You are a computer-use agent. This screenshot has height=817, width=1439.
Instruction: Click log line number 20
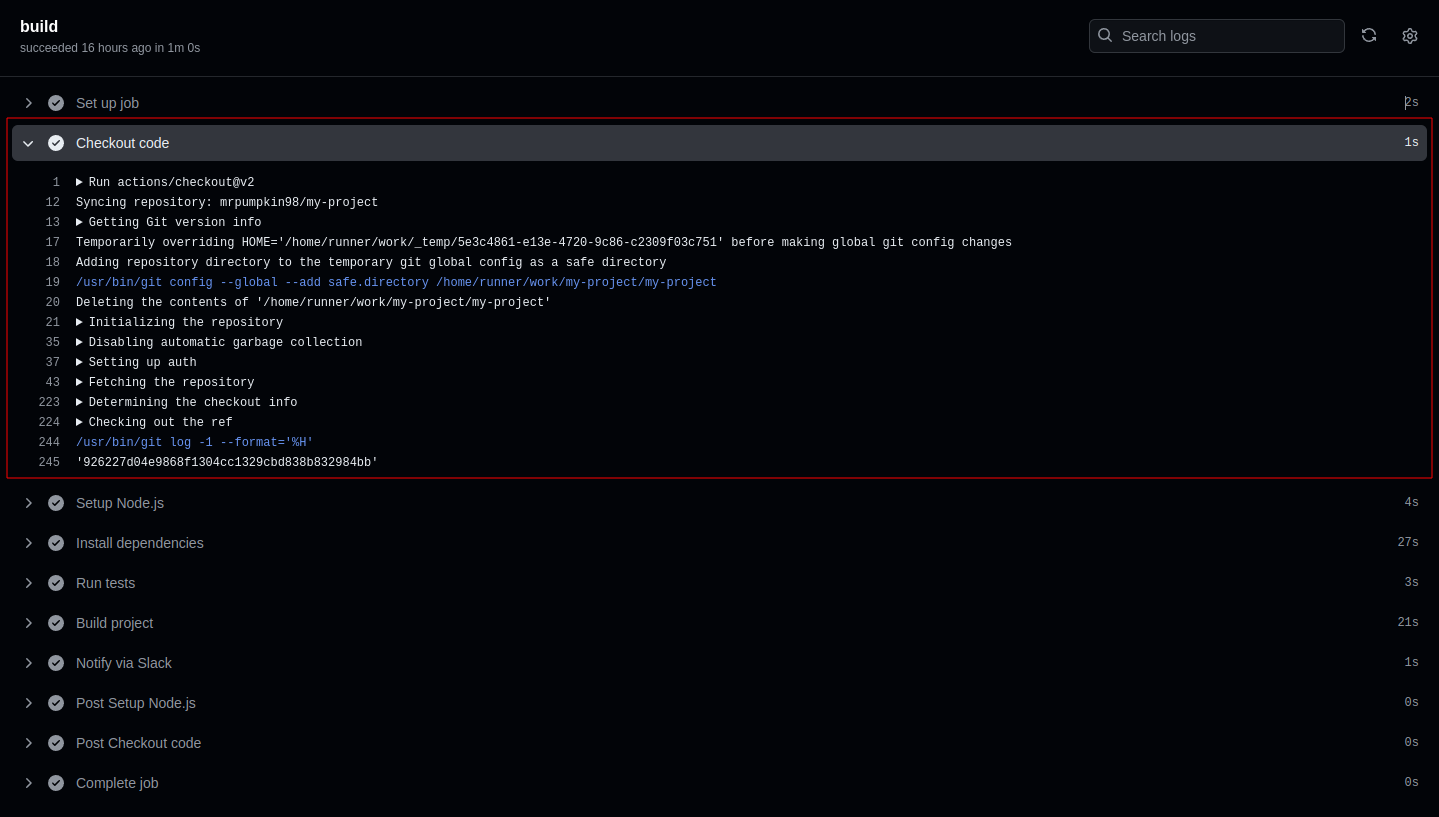[x=53, y=303]
